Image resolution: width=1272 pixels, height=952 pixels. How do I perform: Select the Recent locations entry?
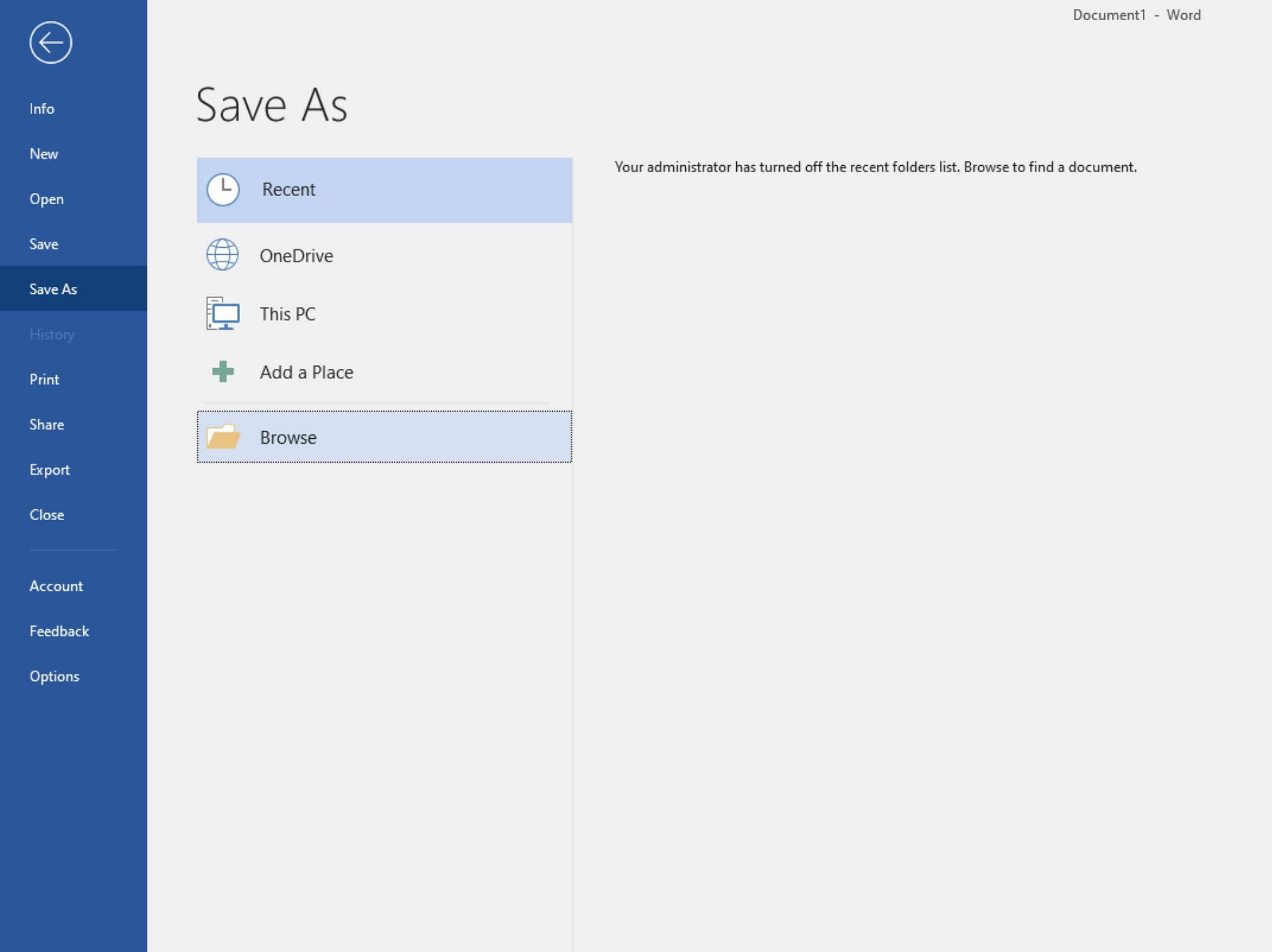(x=384, y=190)
